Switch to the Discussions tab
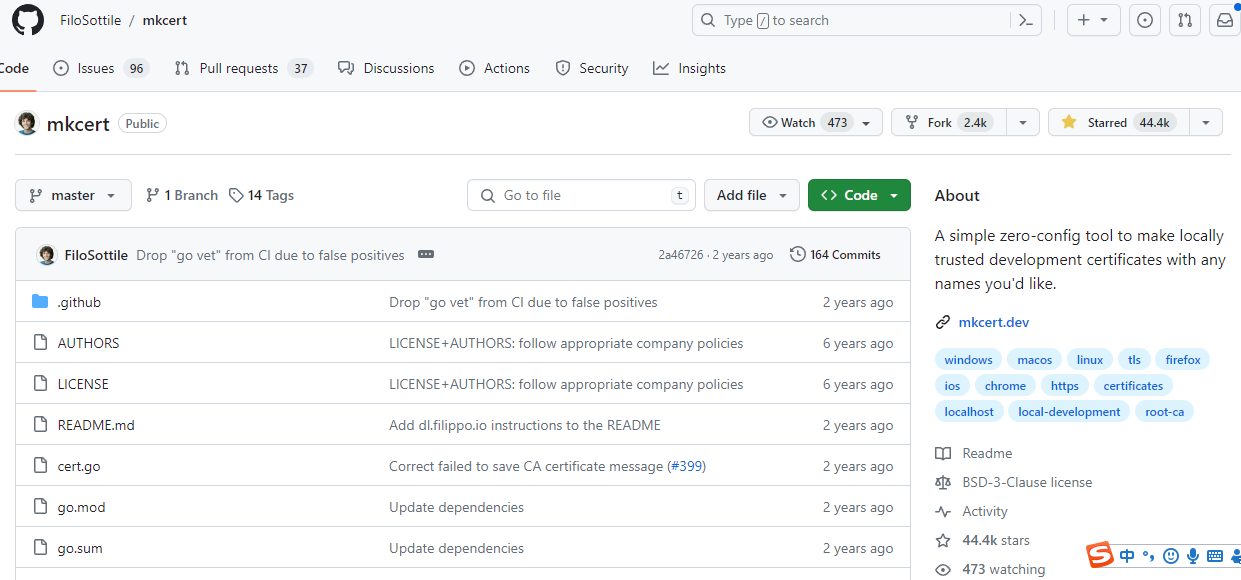 (386, 68)
